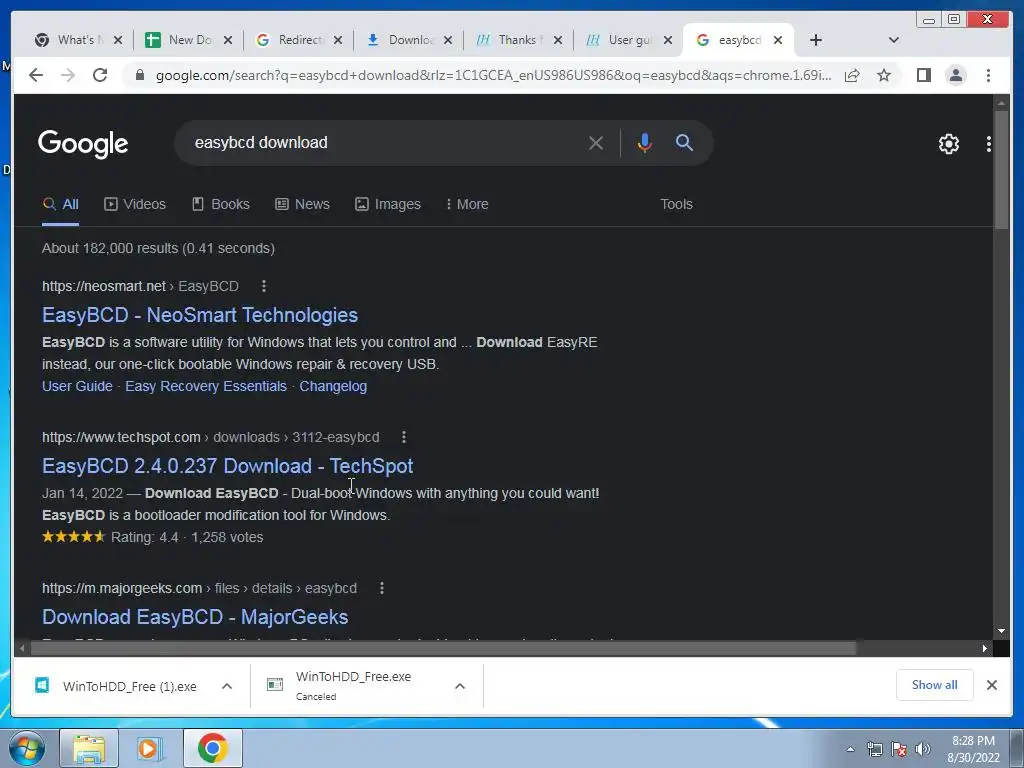Select the All results filter
The width and height of the screenshot is (1024, 768).
click(61, 204)
